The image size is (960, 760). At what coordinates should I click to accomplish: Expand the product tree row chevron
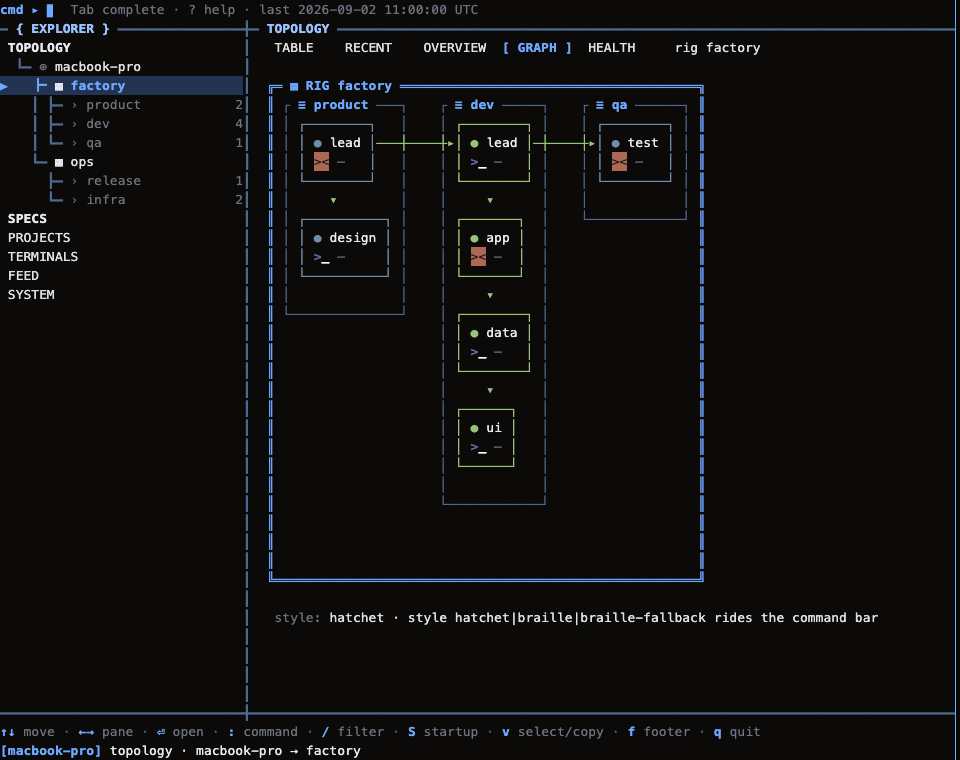(x=74, y=105)
